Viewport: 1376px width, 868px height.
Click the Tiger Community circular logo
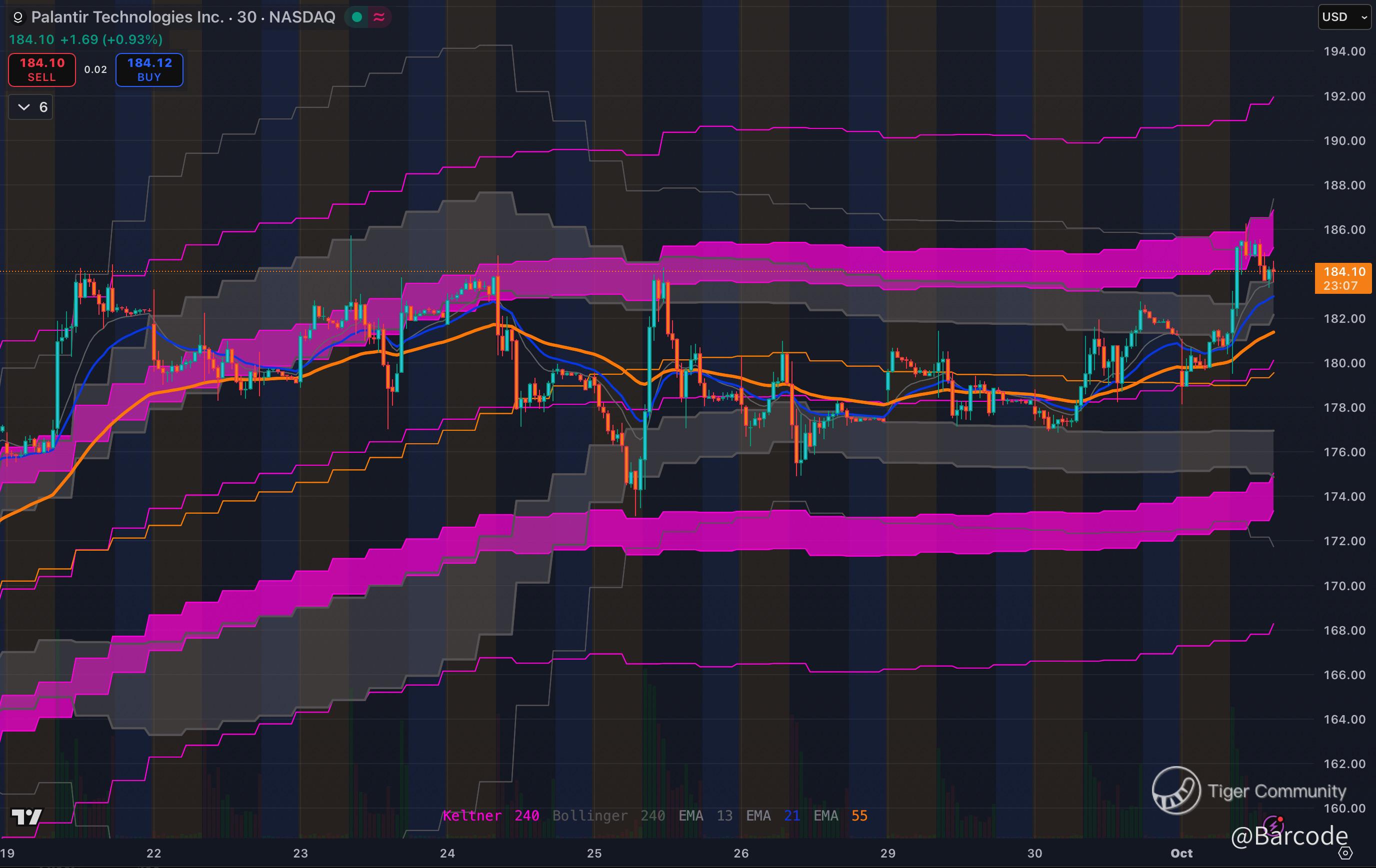point(1176,791)
